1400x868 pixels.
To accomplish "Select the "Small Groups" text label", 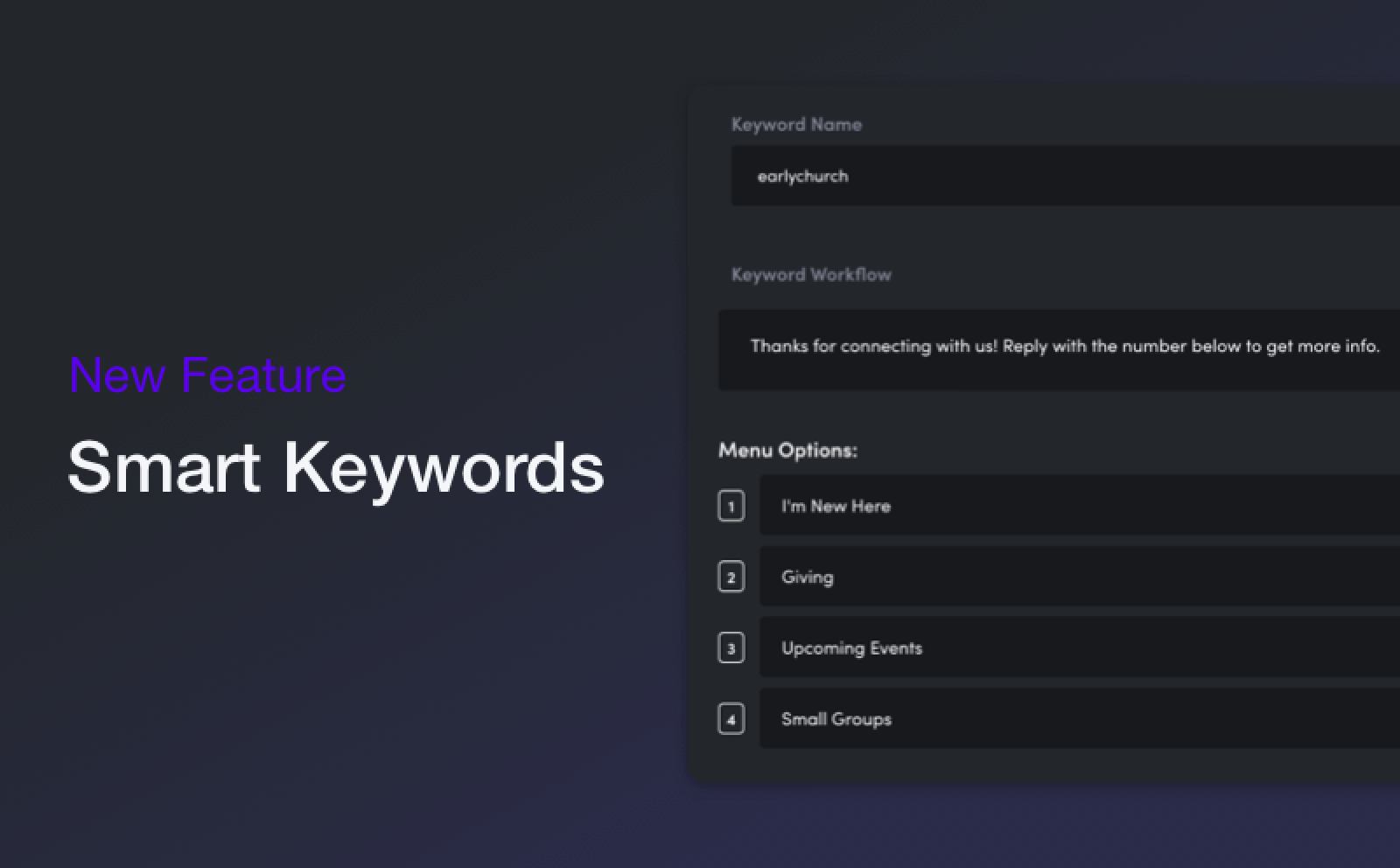I will tap(836, 718).
